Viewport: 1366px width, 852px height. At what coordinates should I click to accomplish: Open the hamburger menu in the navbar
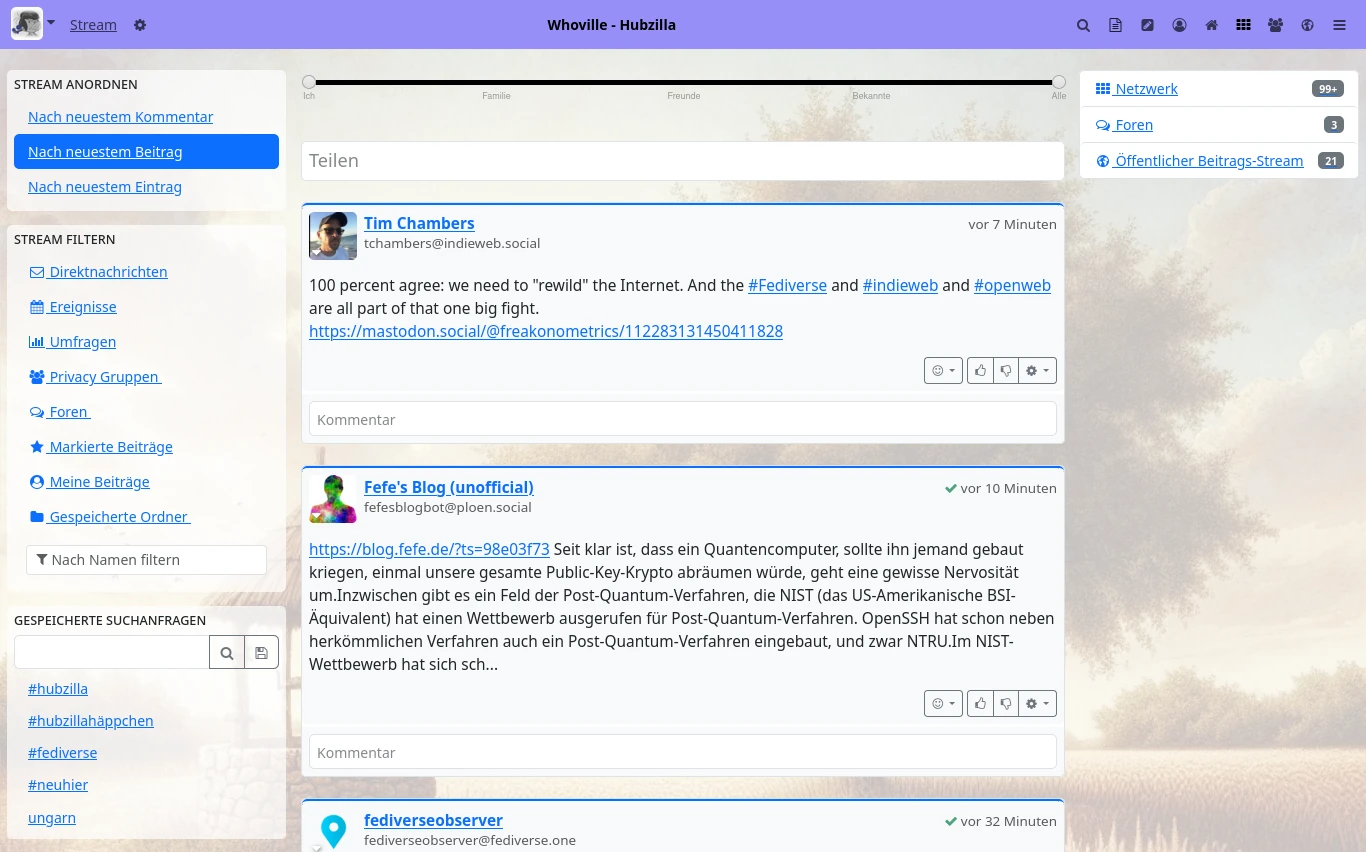click(x=1339, y=25)
